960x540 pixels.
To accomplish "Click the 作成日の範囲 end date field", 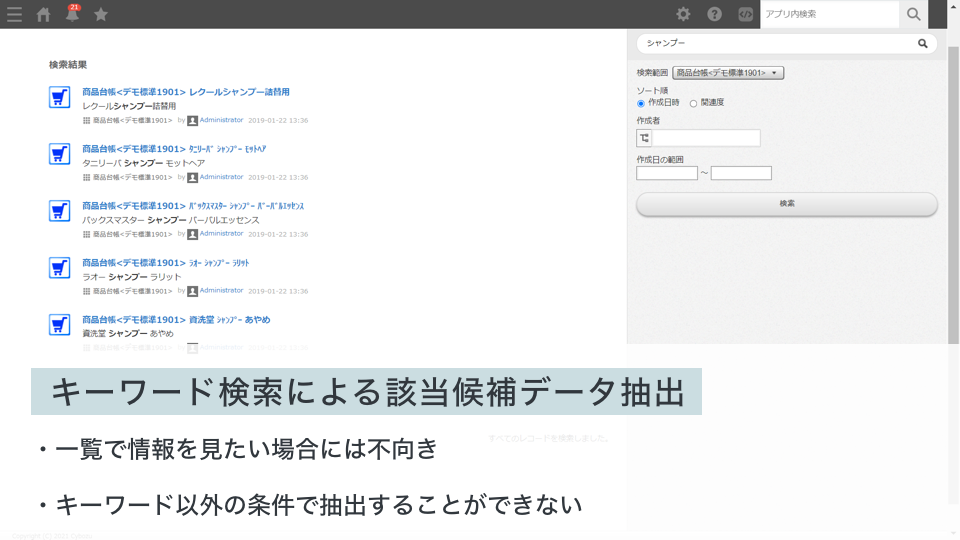I will (741, 173).
